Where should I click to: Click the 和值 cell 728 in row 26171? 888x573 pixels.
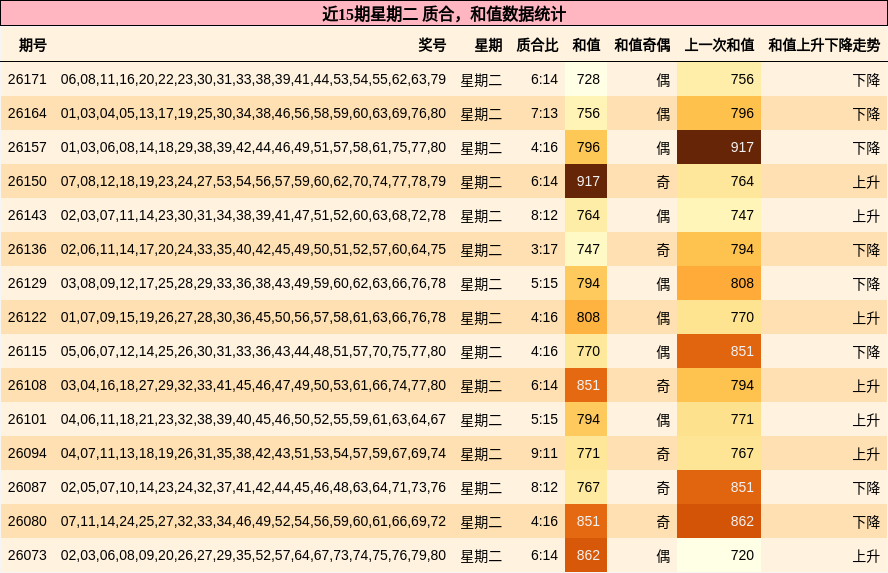click(586, 79)
